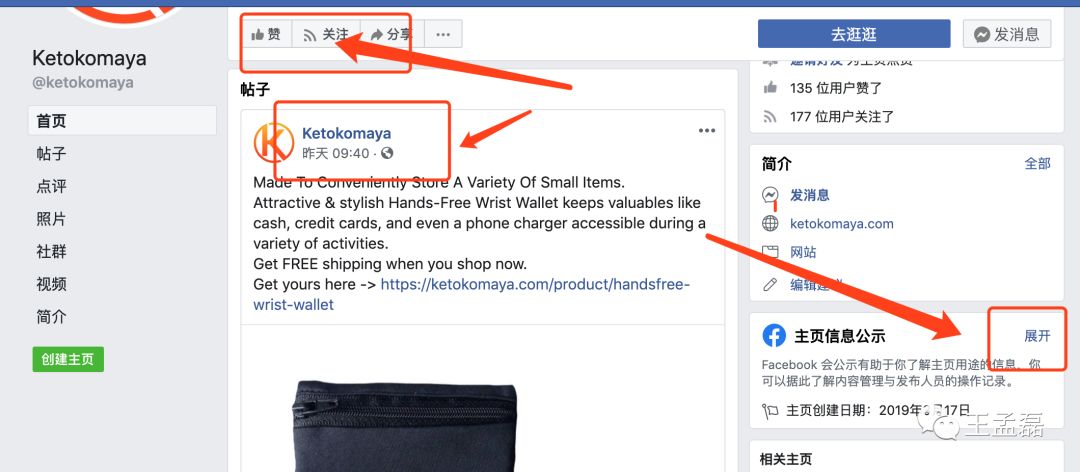Click the Messenger icon beside 发消息 in 简介

[x=770, y=195]
